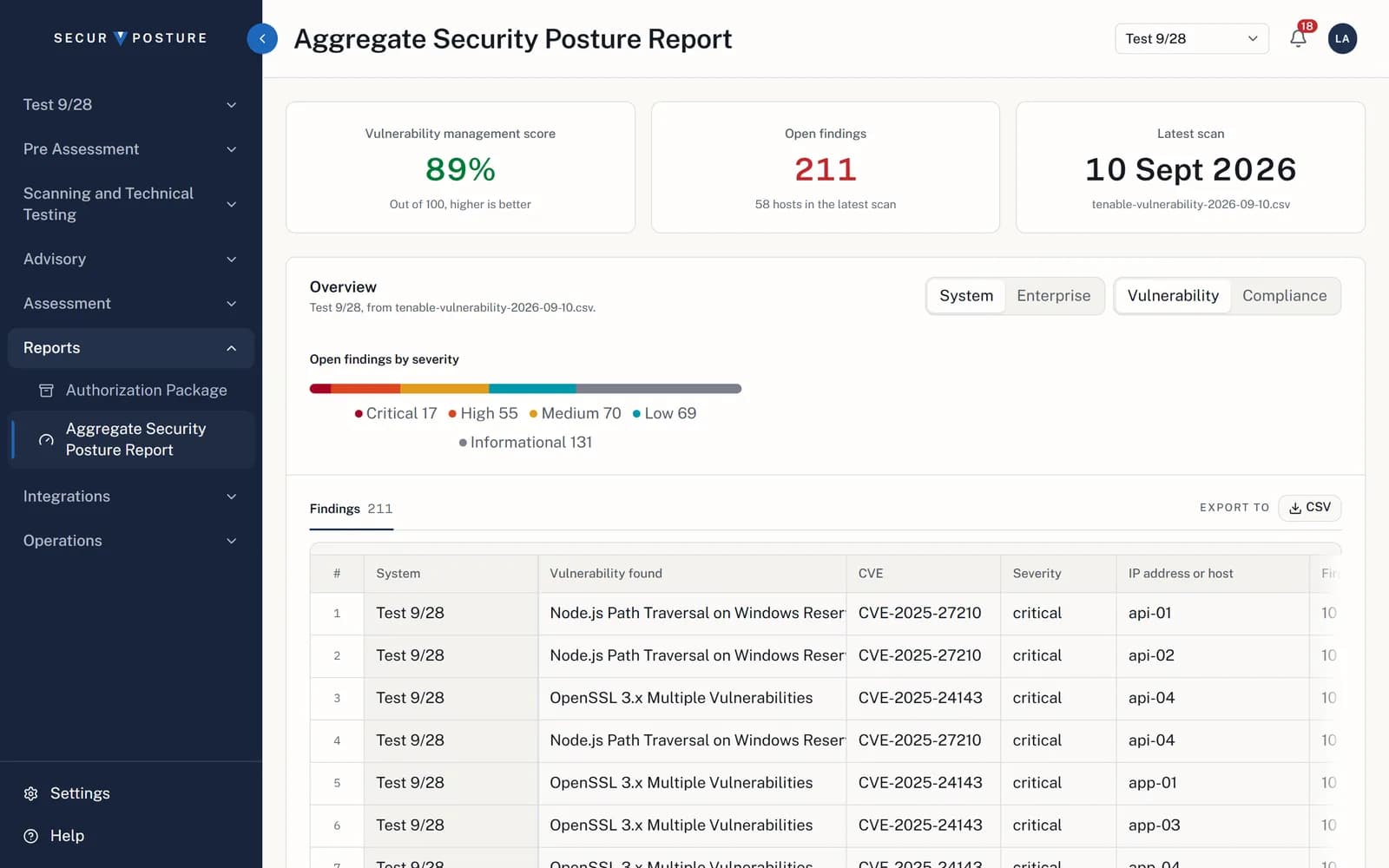Viewport: 1389px width, 868px height.
Task: Expand the Integrations section
Action: click(130, 496)
